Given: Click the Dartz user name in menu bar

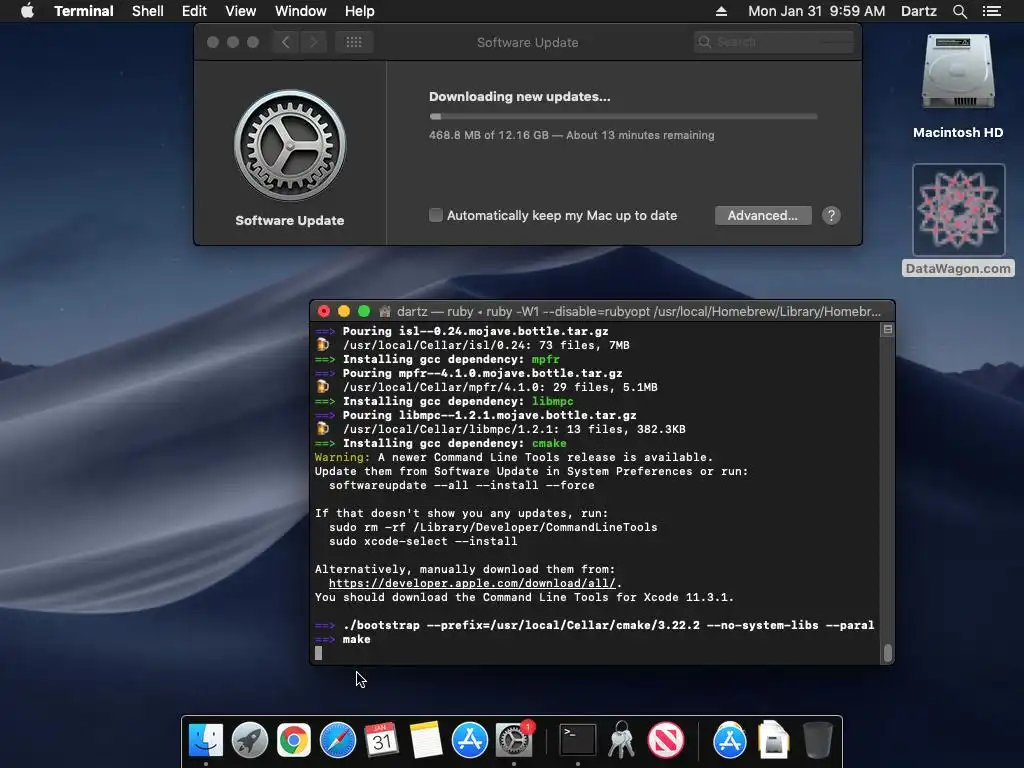Looking at the screenshot, I should (918, 11).
